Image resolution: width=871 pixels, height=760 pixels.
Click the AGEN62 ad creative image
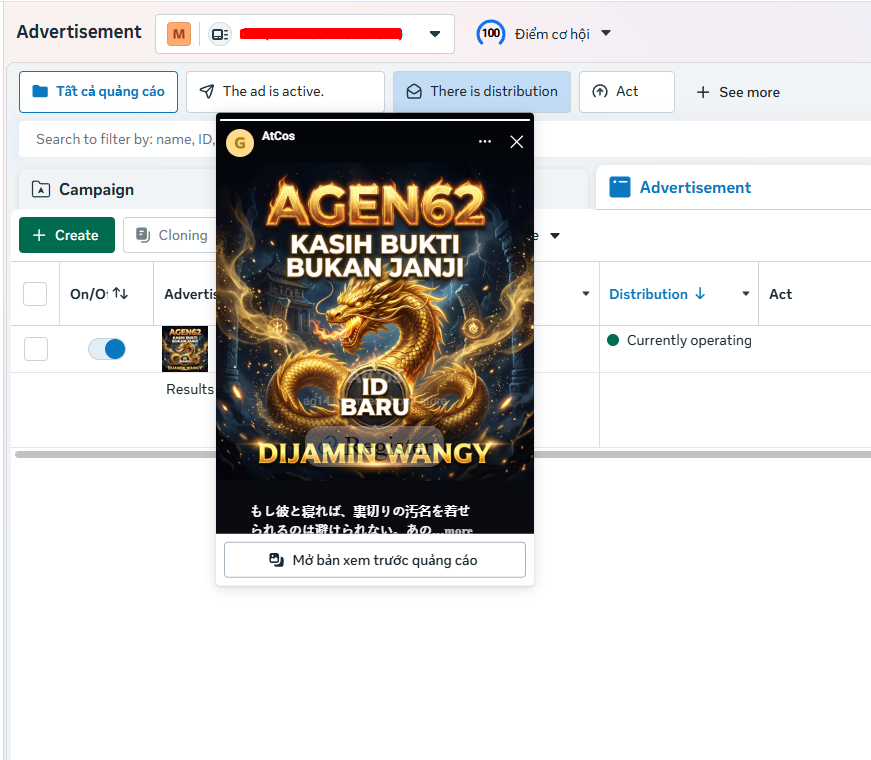[375, 322]
